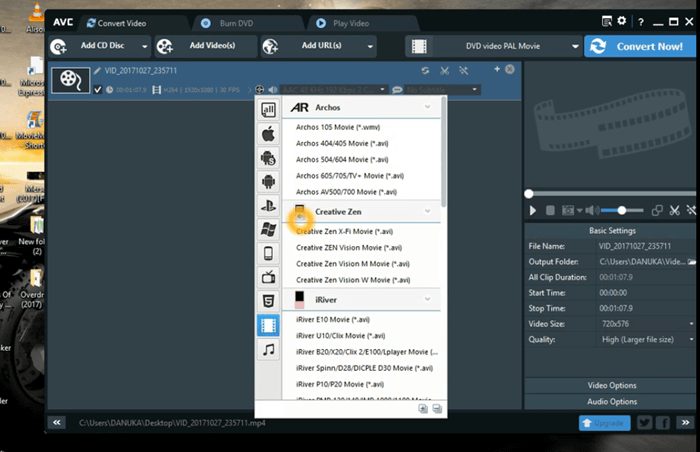The width and height of the screenshot is (700, 452).
Task: Collapse the iRiver group
Action: [427, 299]
